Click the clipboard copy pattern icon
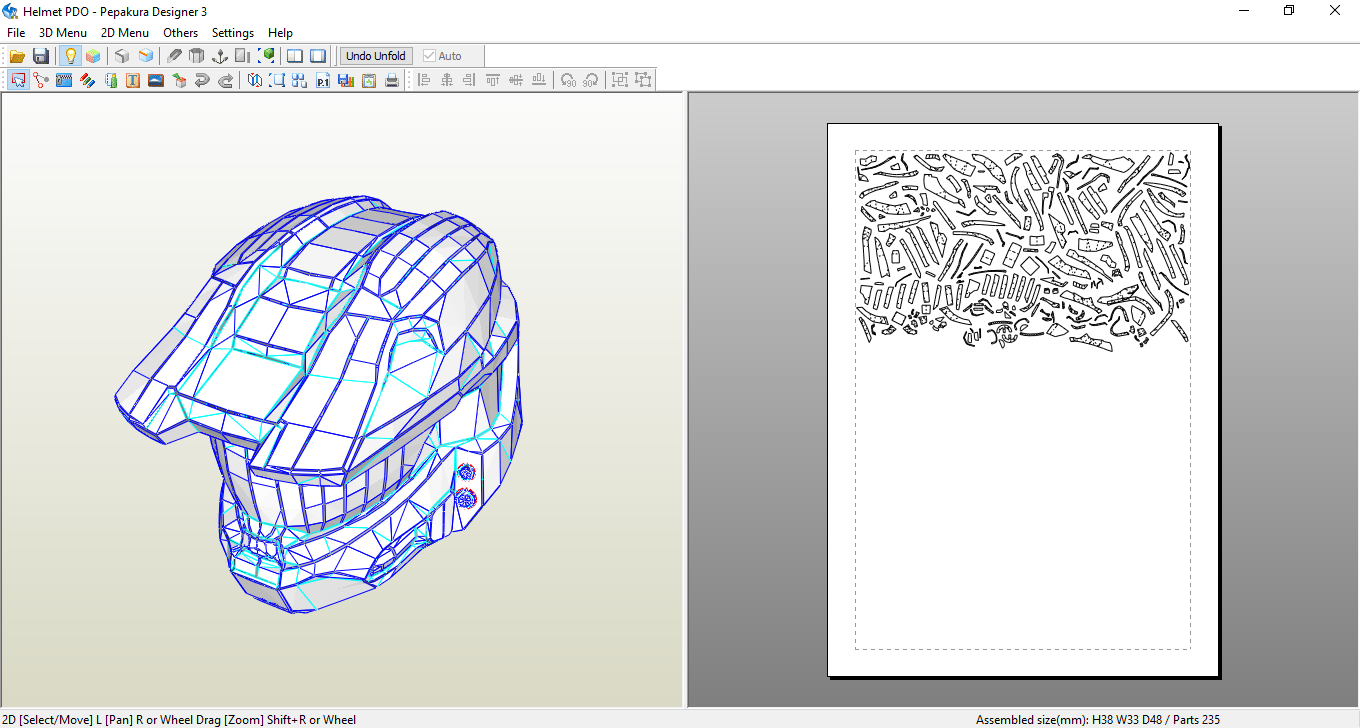1360x728 pixels. click(x=369, y=81)
